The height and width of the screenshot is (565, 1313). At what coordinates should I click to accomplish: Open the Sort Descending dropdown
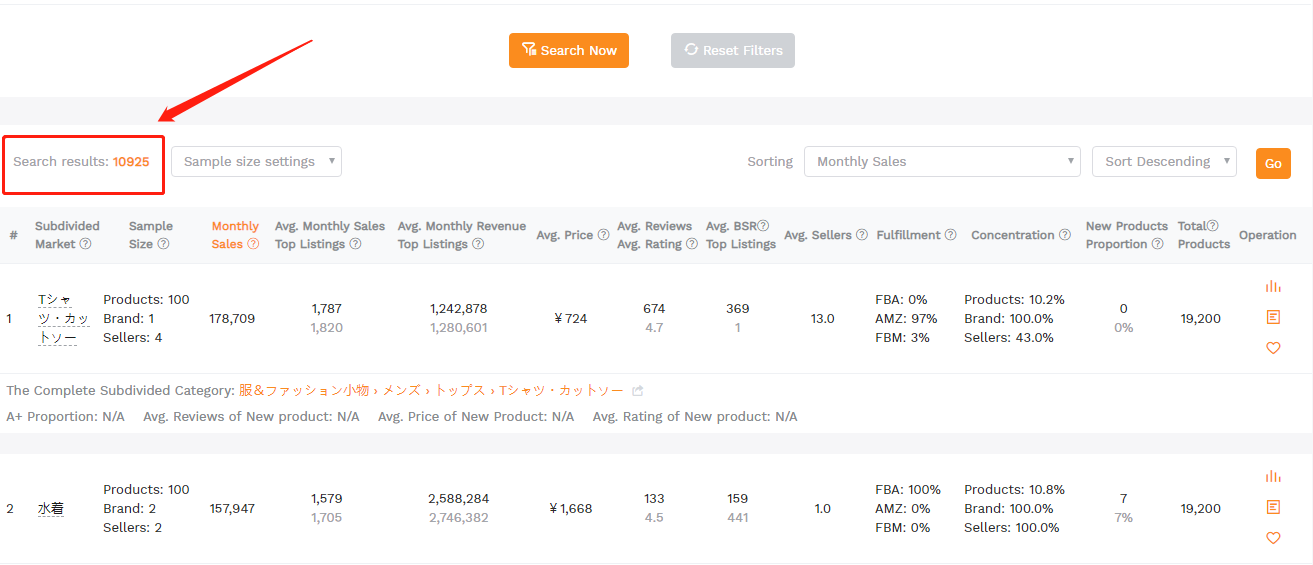(1163, 162)
